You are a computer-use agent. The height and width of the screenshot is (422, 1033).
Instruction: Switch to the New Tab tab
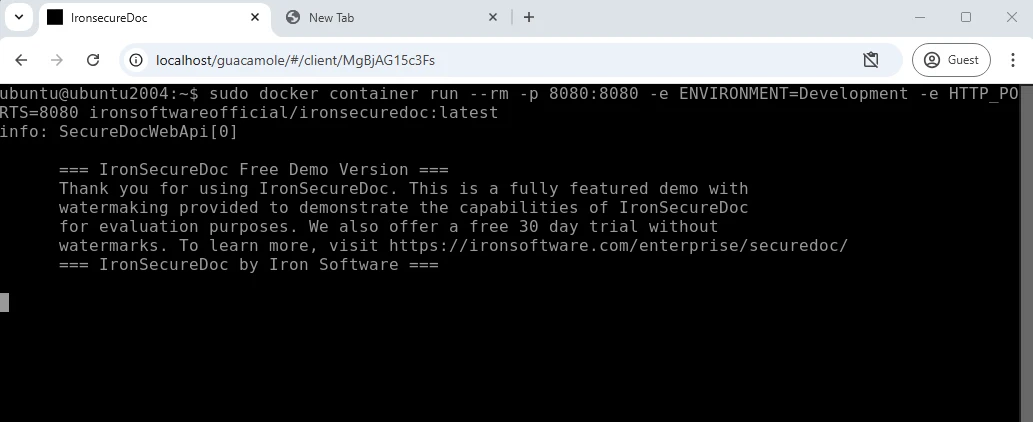click(x=380, y=17)
